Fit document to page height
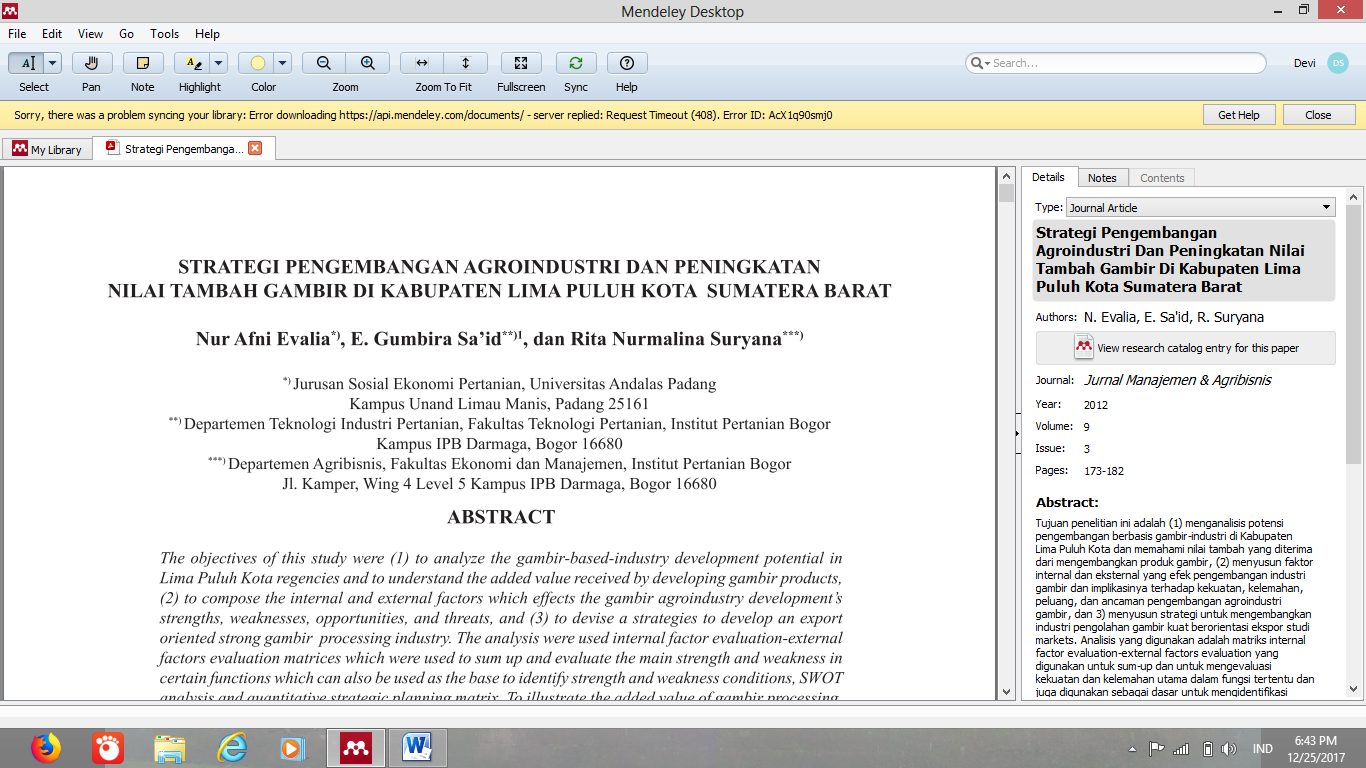The image size is (1366, 768). point(465,63)
